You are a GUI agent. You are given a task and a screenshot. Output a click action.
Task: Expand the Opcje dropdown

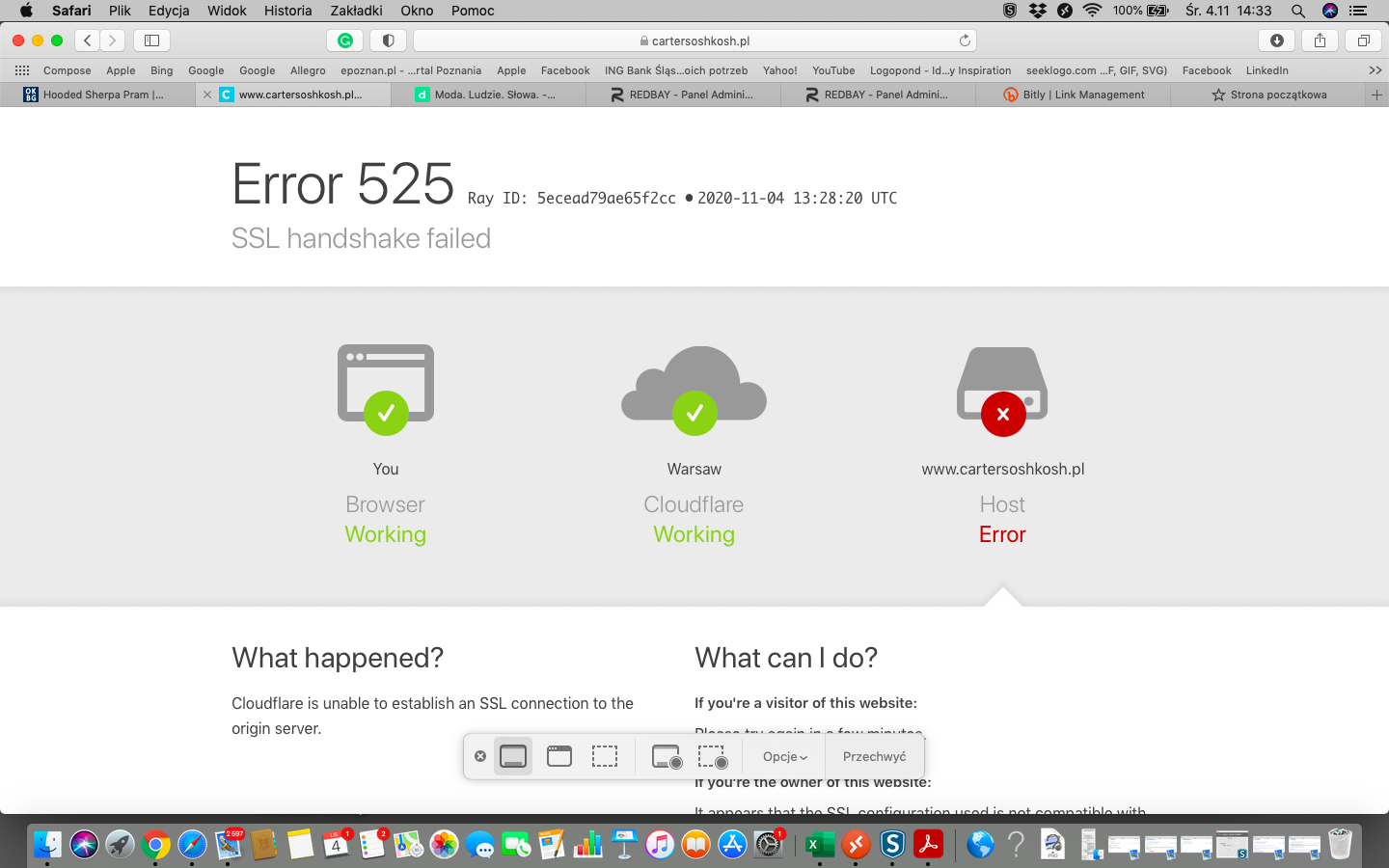click(784, 757)
